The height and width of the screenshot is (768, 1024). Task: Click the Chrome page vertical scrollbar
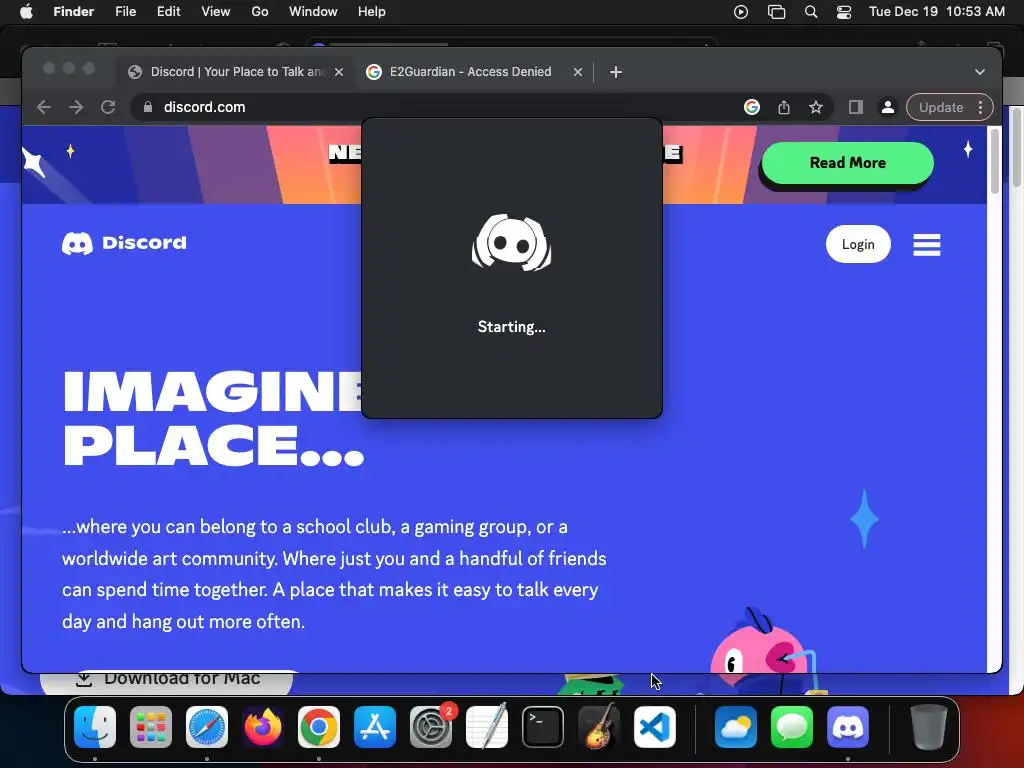(x=994, y=161)
